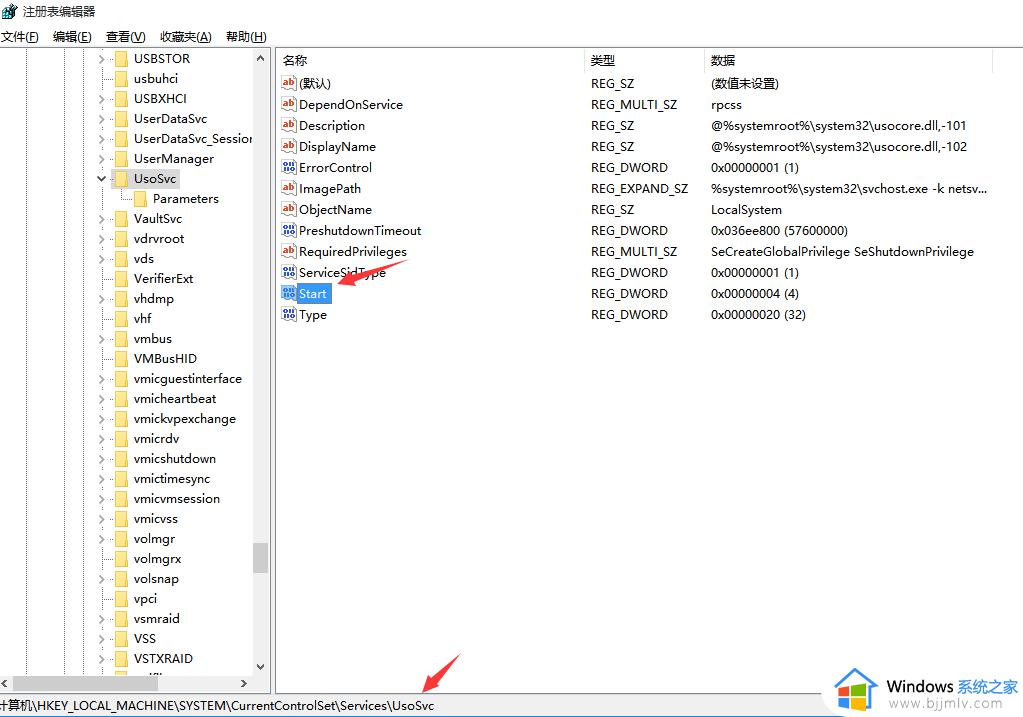Screen dimensions: 1023x717
Task: Click the tree horizontal scroll left arrow
Action: click(x=5, y=684)
